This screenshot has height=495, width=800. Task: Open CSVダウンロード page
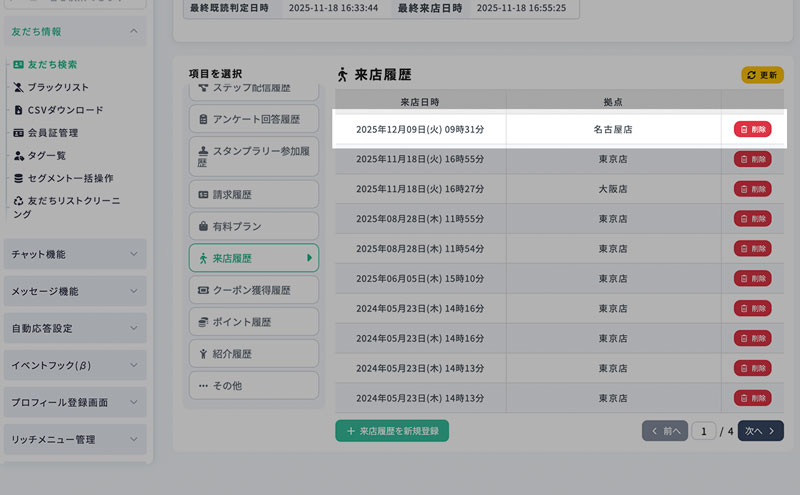(x=64, y=110)
